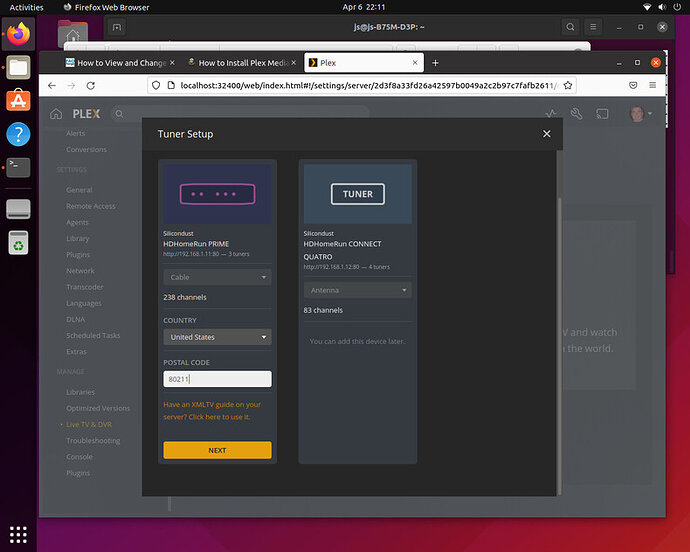The width and height of the screenshot is (690, 552).
Task: Click the terminal window search icon
Action: [x=570, y=27]
